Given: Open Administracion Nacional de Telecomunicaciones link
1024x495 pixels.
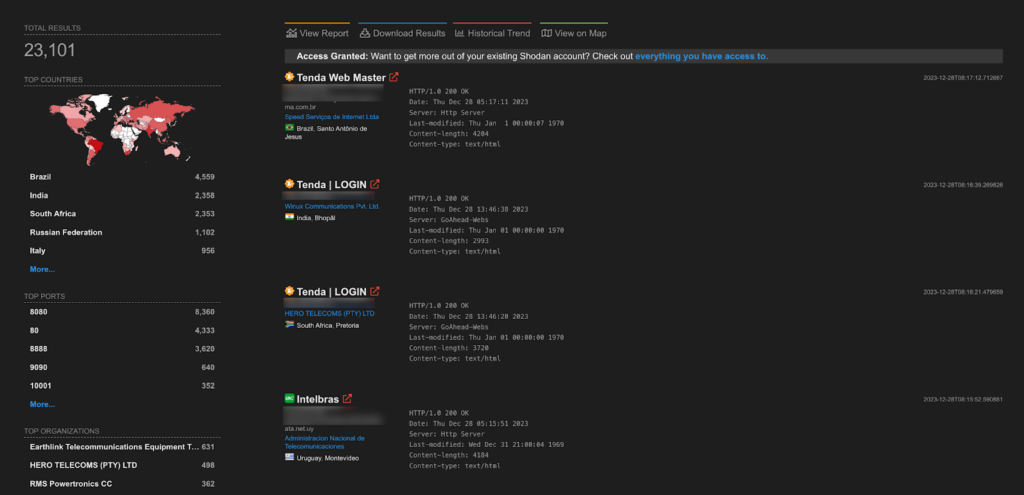Looking at the screenshot, I should click(x=325, y=442).
